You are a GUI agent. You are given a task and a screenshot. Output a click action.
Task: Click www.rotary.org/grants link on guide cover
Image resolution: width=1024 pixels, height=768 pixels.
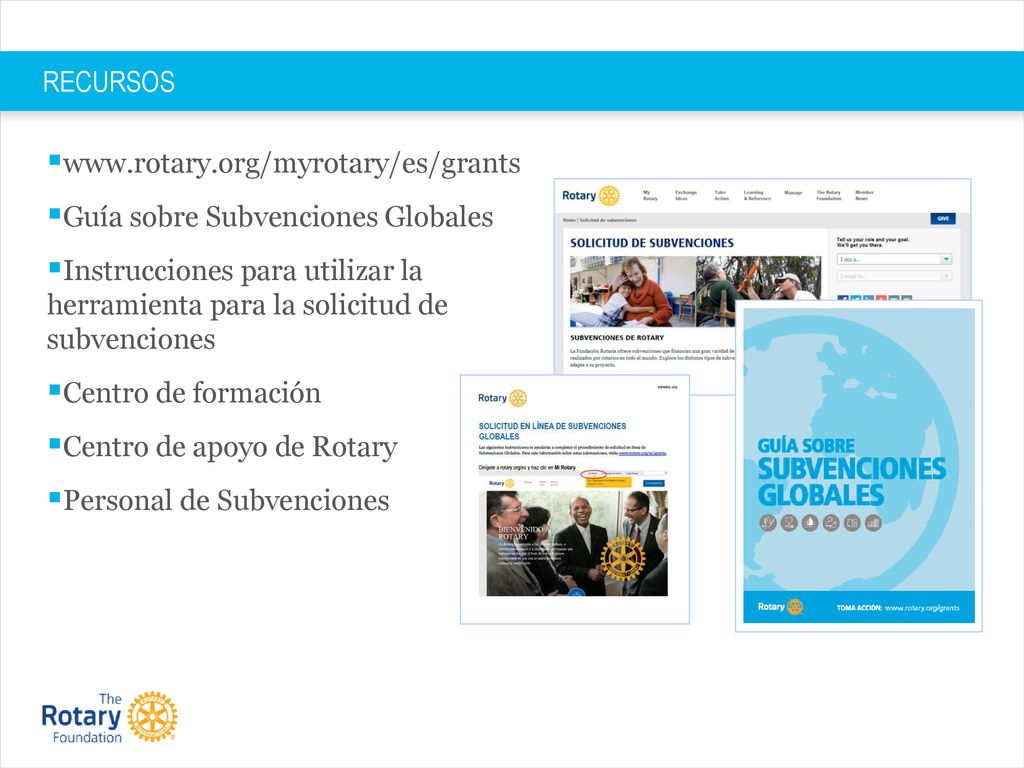click(x=922, y=608)
